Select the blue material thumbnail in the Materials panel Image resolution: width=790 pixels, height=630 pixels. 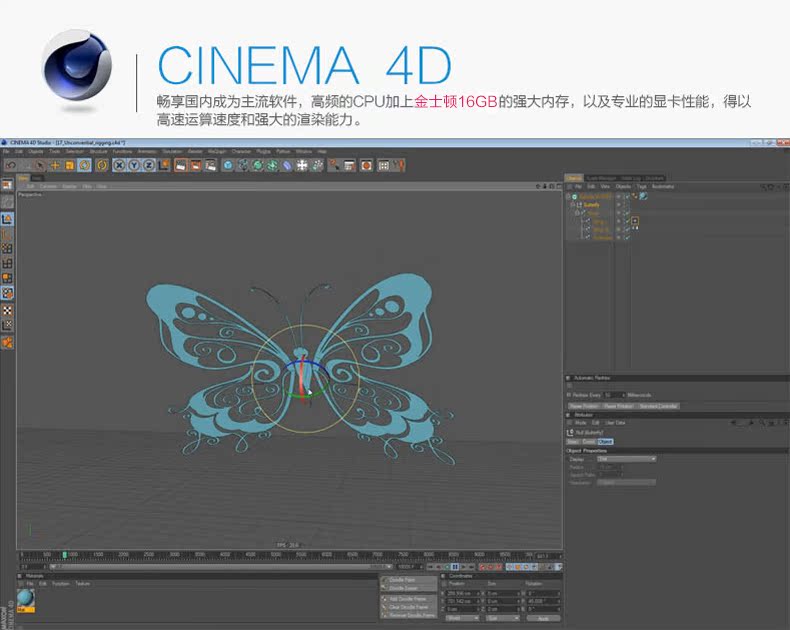26,599
